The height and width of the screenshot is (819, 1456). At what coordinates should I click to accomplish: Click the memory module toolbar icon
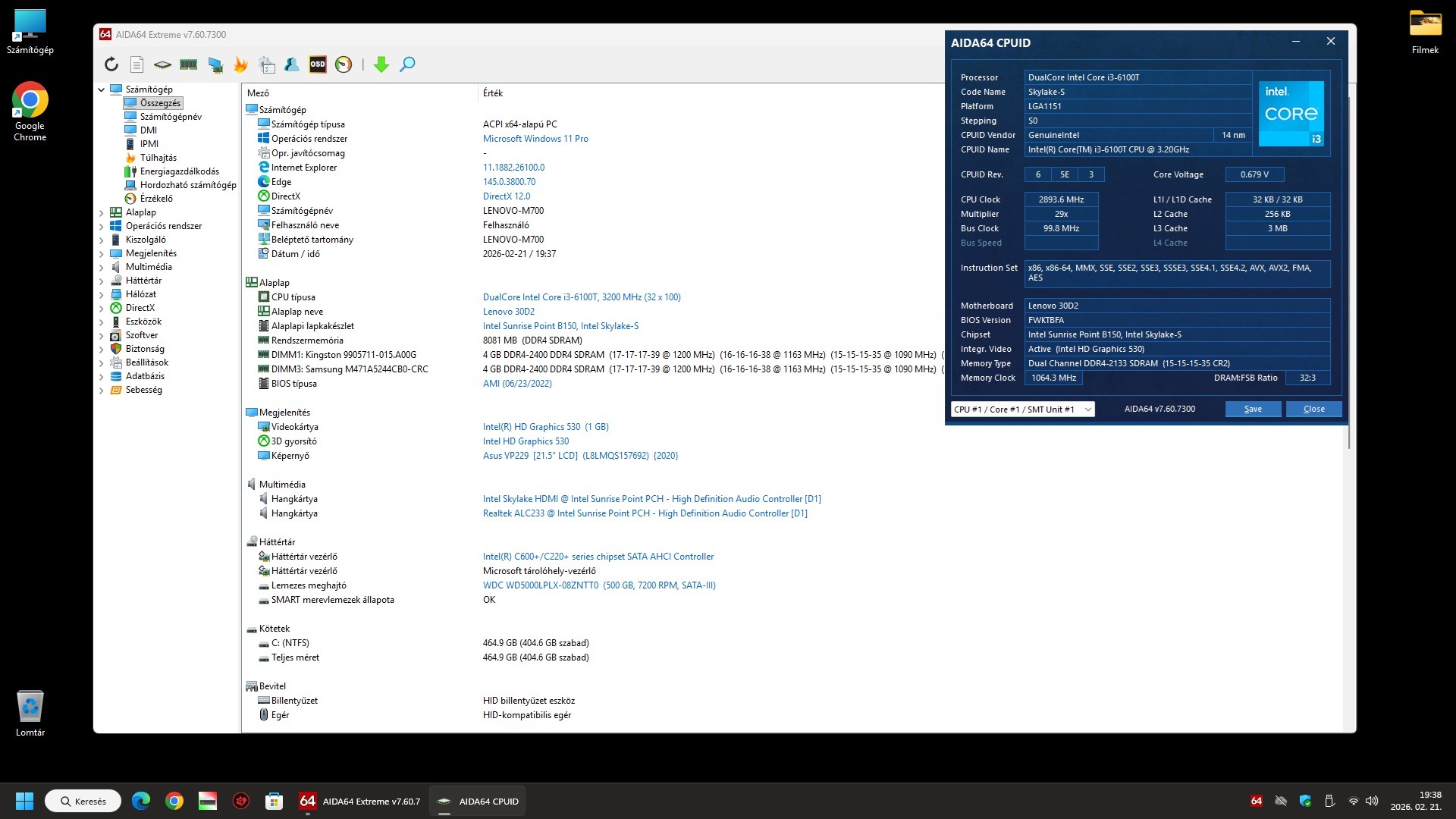(x=189, y=64)
